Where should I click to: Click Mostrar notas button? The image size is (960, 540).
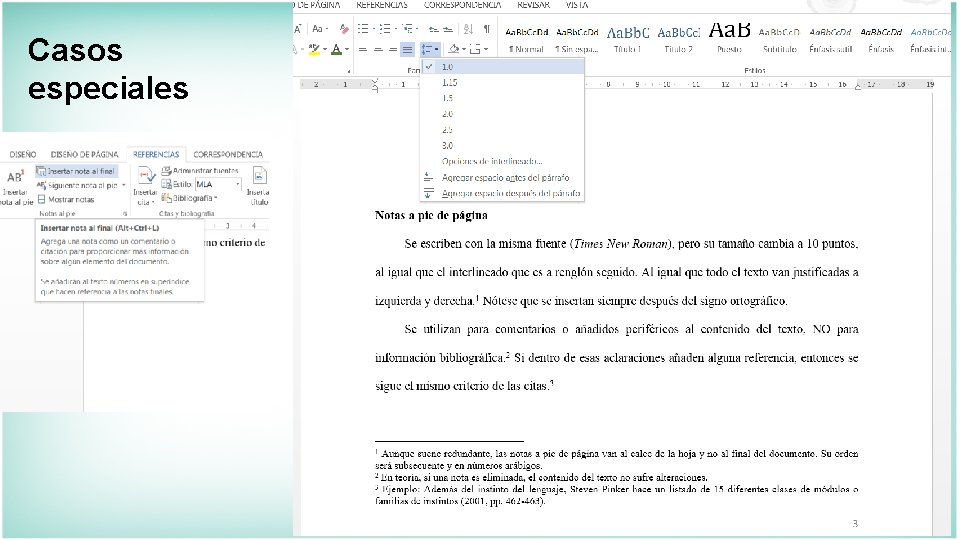(66, 200)
